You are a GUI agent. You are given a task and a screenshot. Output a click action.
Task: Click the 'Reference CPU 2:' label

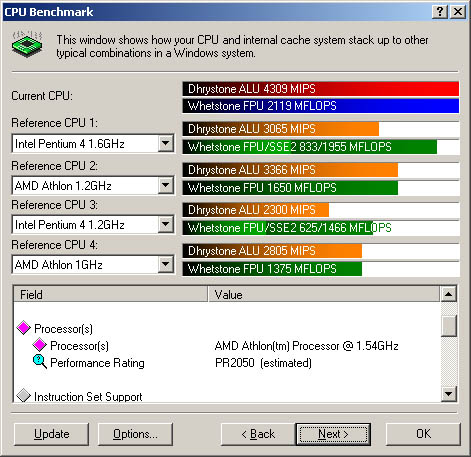coord(55,166)
